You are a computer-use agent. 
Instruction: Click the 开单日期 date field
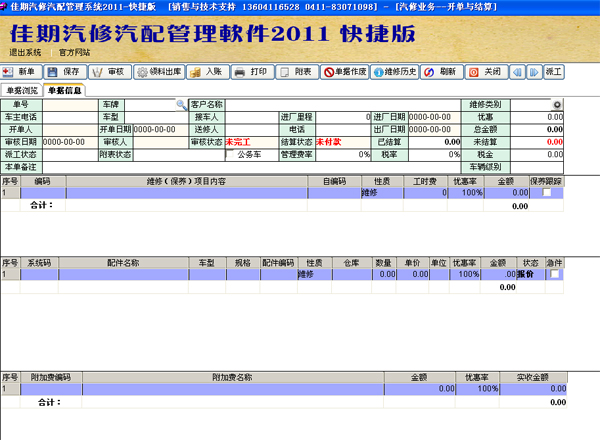pyautogui.click(x=161, y=130)
